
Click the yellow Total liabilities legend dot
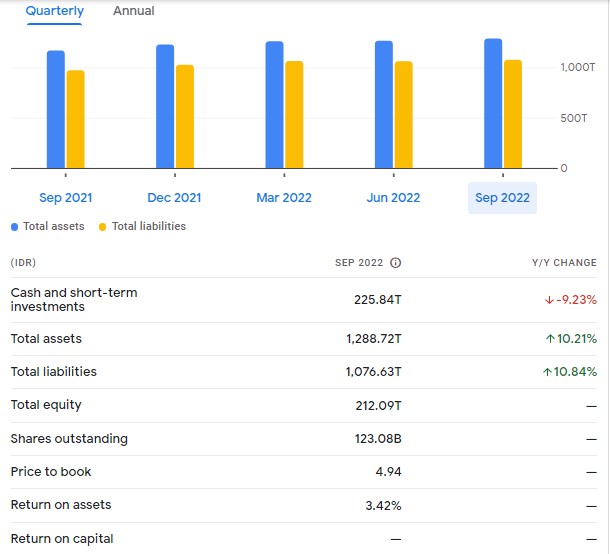pos(102,227)
